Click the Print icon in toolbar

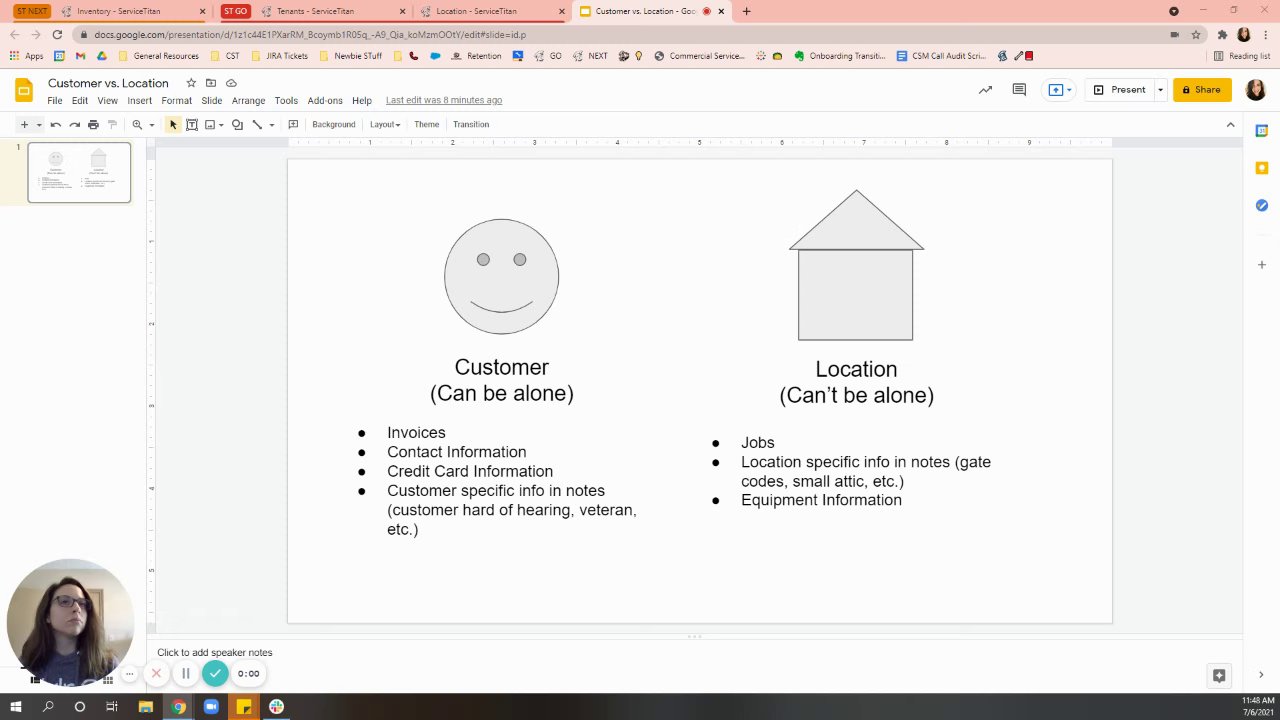pos(93,125)
